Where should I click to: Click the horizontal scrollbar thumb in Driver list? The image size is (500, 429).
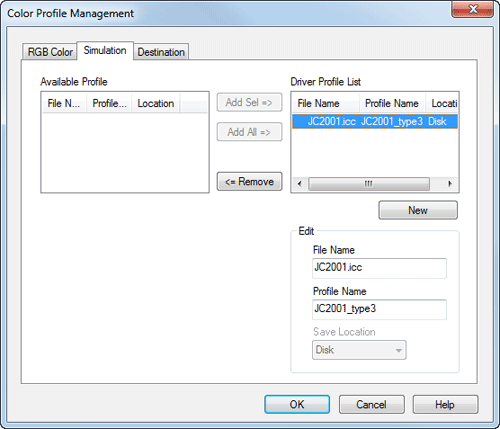coord(369,184)
